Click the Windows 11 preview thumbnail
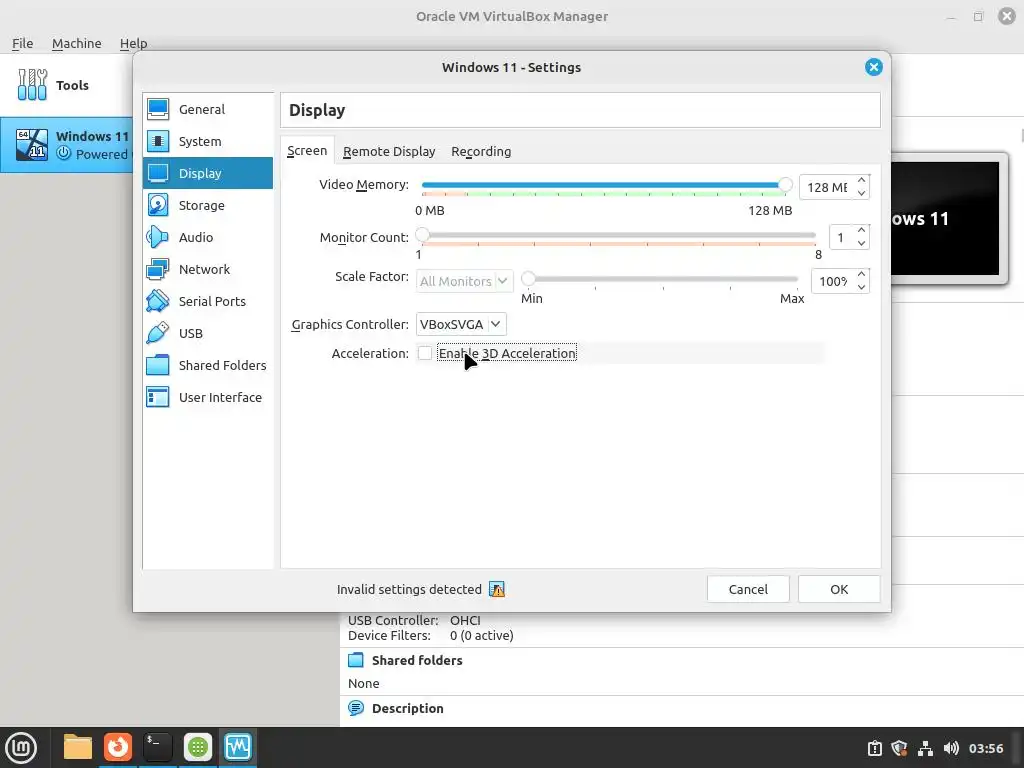 click(x=945, y=218)
